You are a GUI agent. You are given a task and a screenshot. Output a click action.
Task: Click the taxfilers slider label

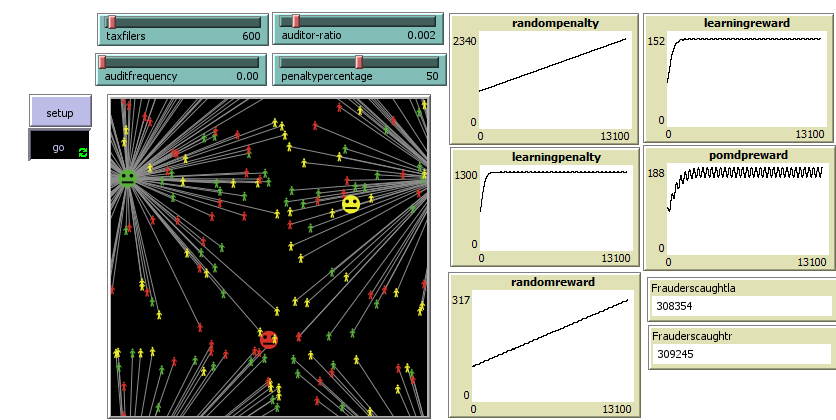(127, 36)
